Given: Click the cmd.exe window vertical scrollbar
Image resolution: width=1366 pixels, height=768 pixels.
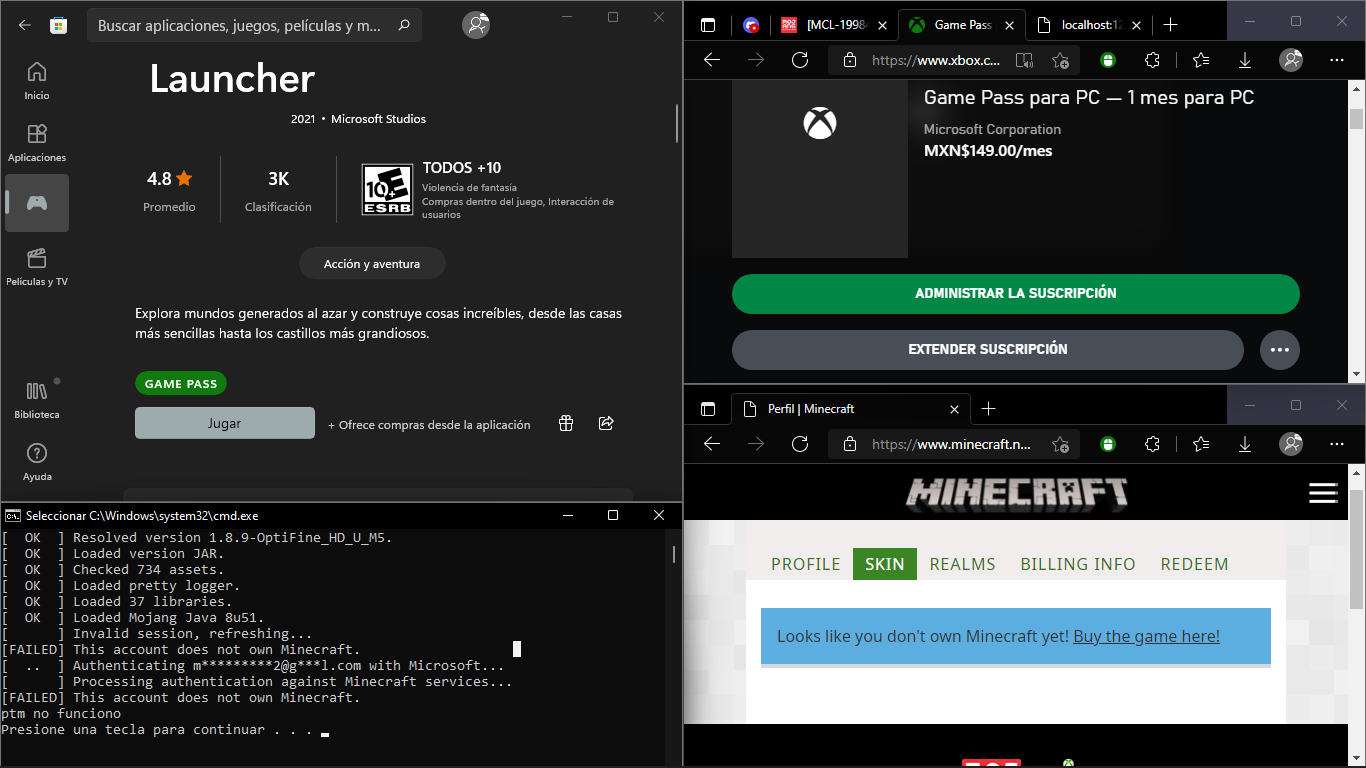Looking at the screenshot, I should [x=674, y=646].
